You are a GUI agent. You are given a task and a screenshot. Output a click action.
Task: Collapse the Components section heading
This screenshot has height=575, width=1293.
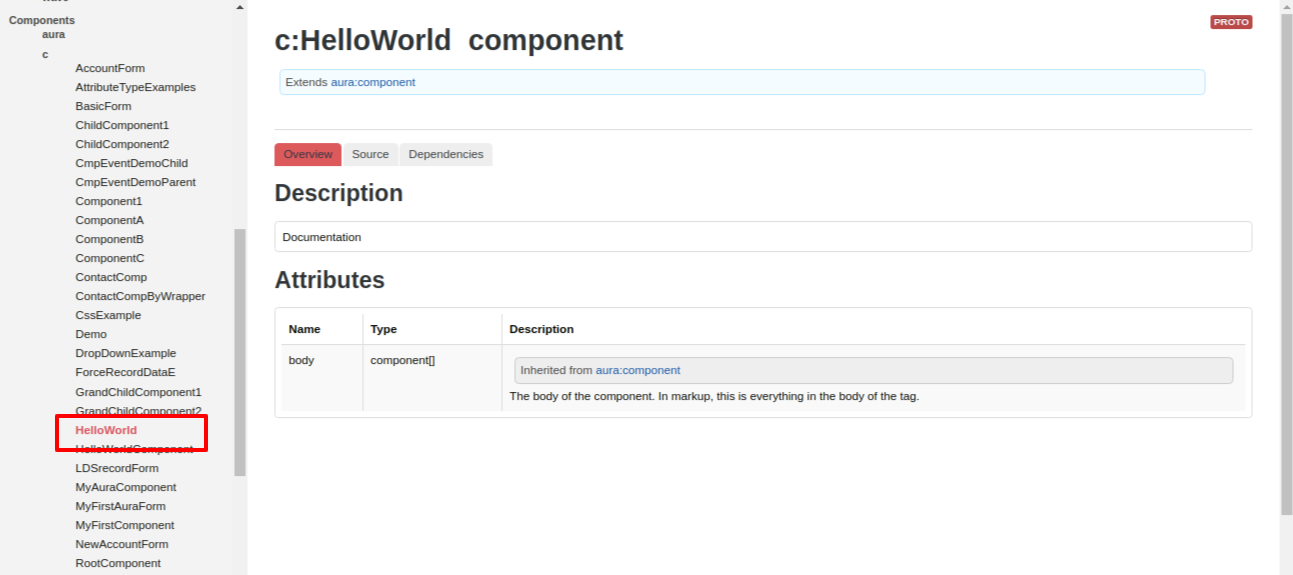tap(42, 20)
